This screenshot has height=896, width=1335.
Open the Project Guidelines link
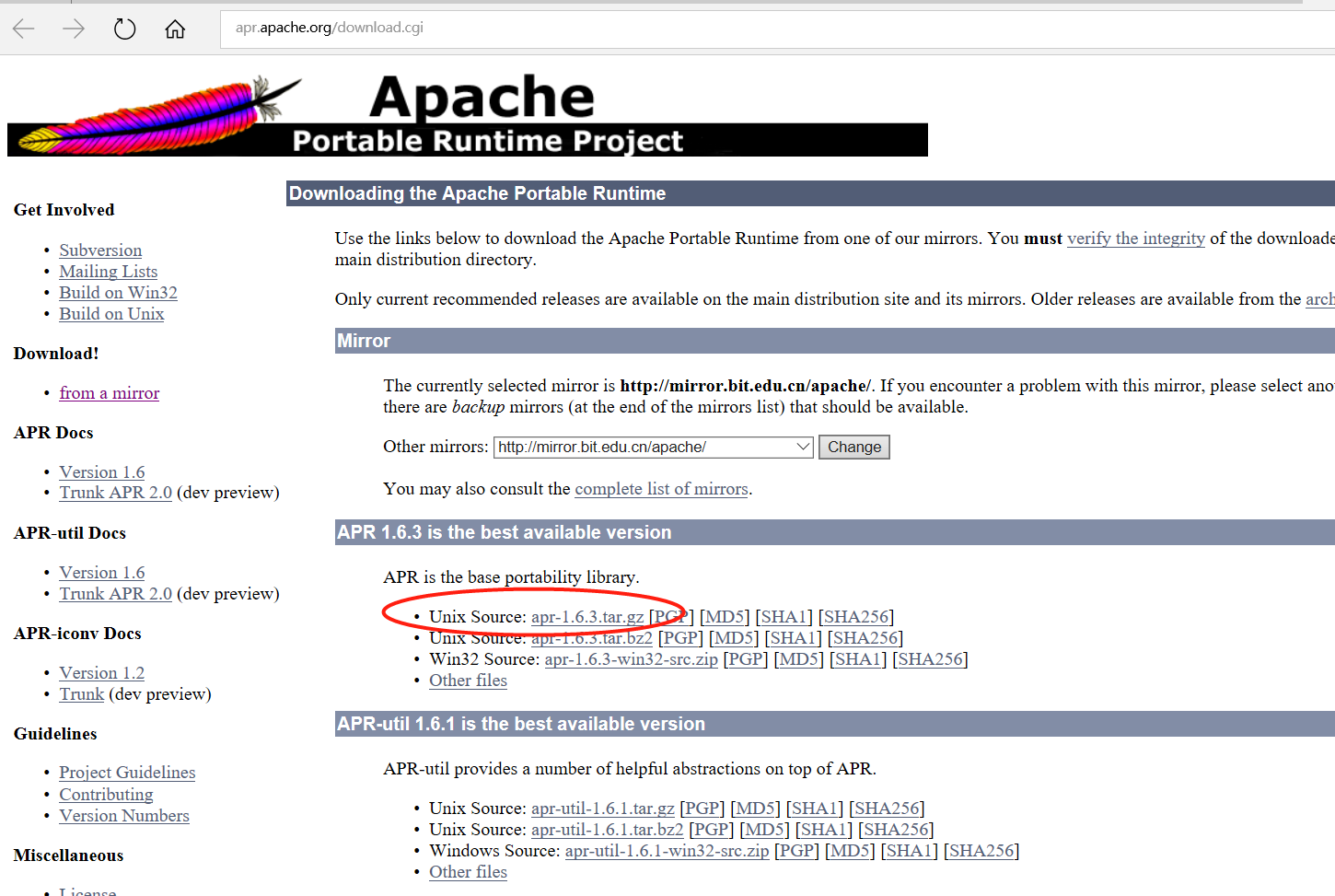(x=127, y=773)
